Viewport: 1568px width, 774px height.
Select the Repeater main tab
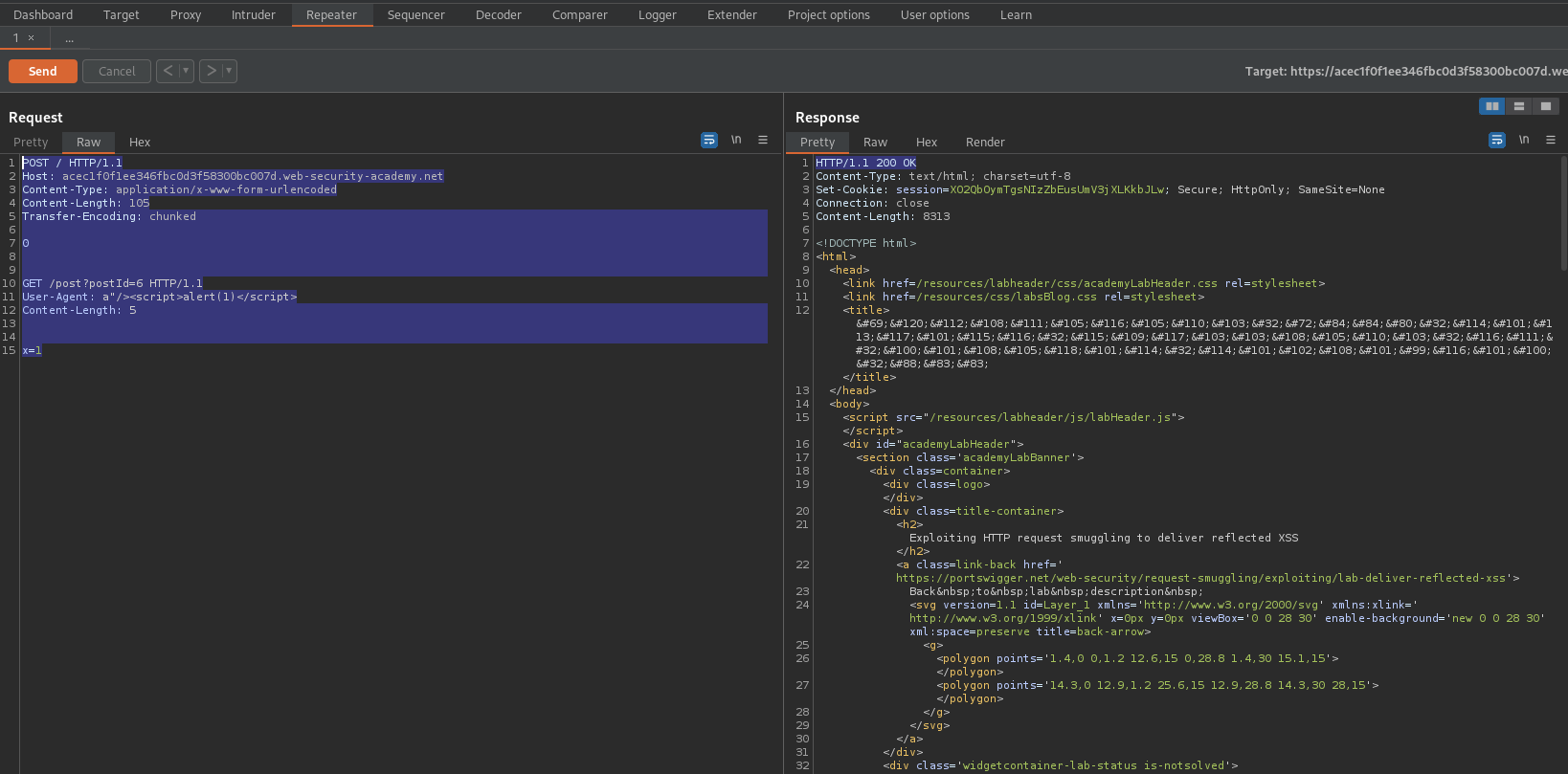[331, 14]
